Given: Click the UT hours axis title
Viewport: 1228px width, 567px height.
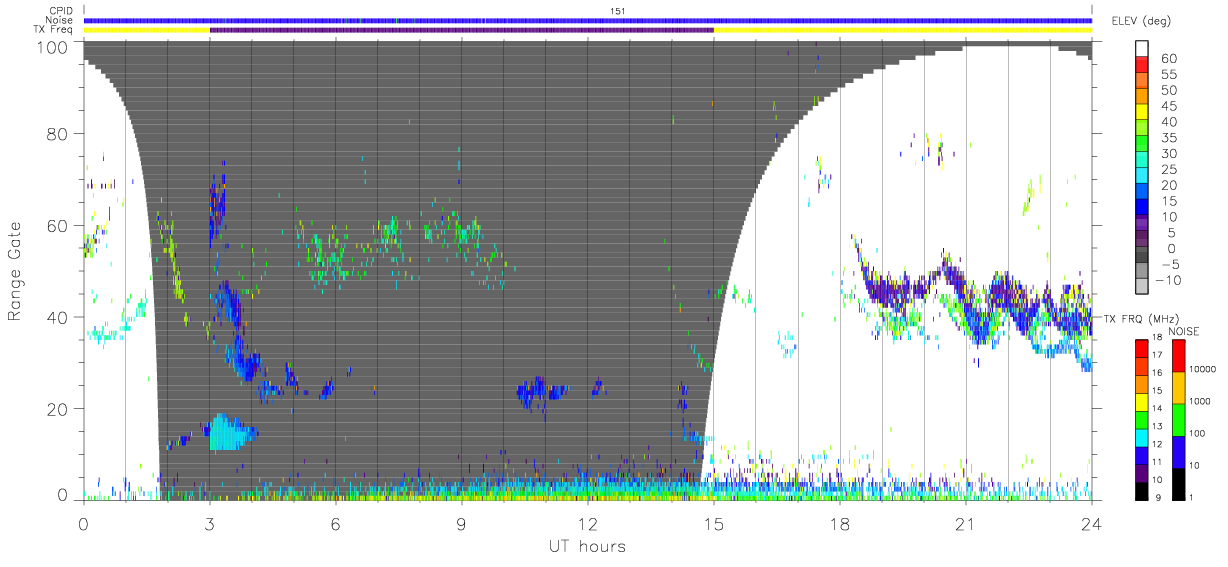Looking at the screenshot, I should (x=587, y=546).
